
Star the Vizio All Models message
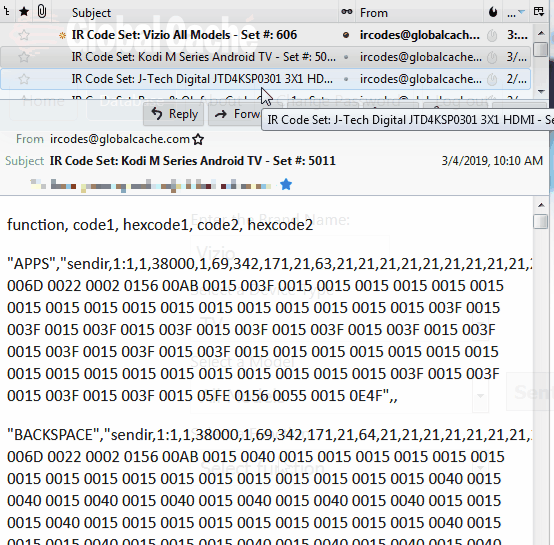point(24,35)
